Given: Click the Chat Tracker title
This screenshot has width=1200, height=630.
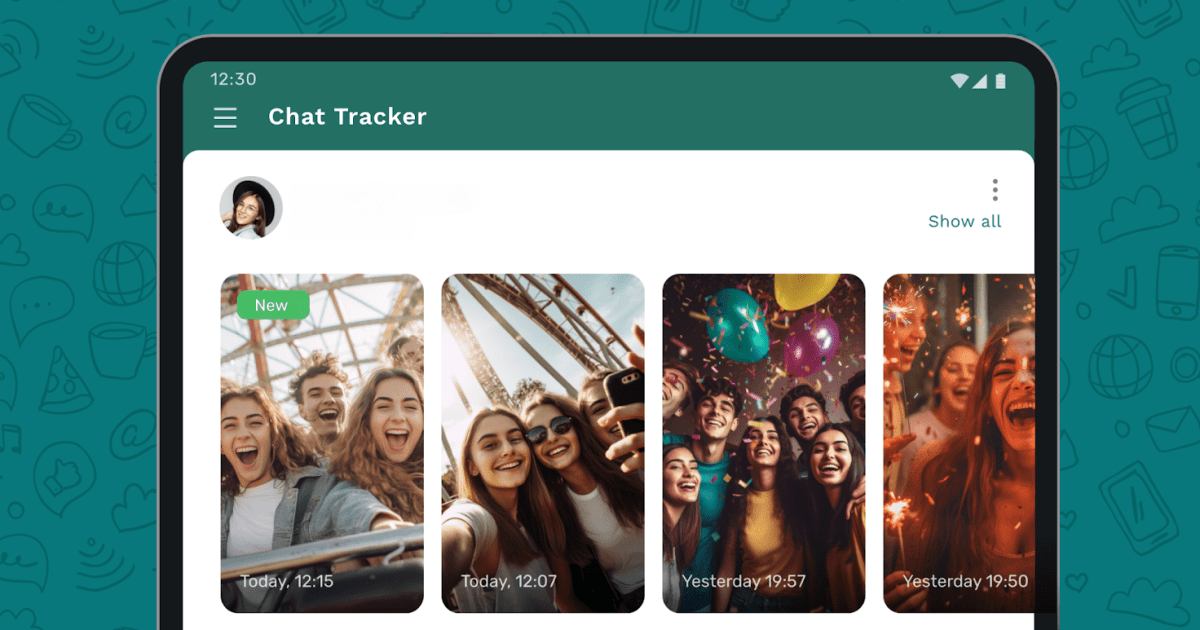Looking at the screenshot, I should [x=346, y=117].
